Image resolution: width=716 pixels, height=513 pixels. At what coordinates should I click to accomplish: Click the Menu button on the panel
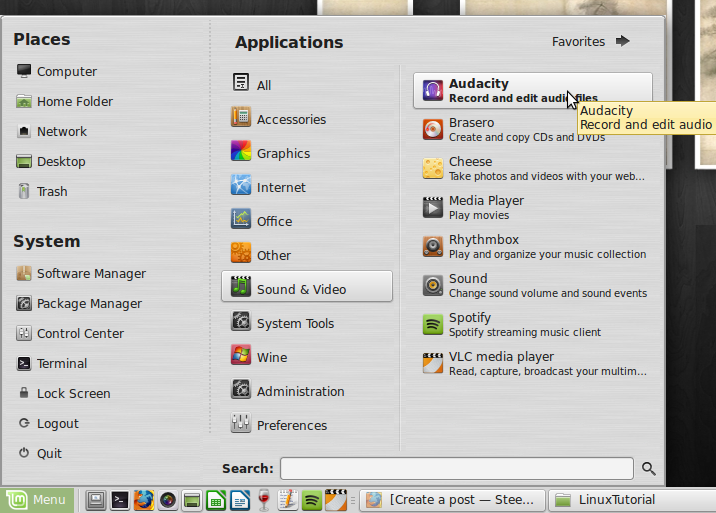37,500
